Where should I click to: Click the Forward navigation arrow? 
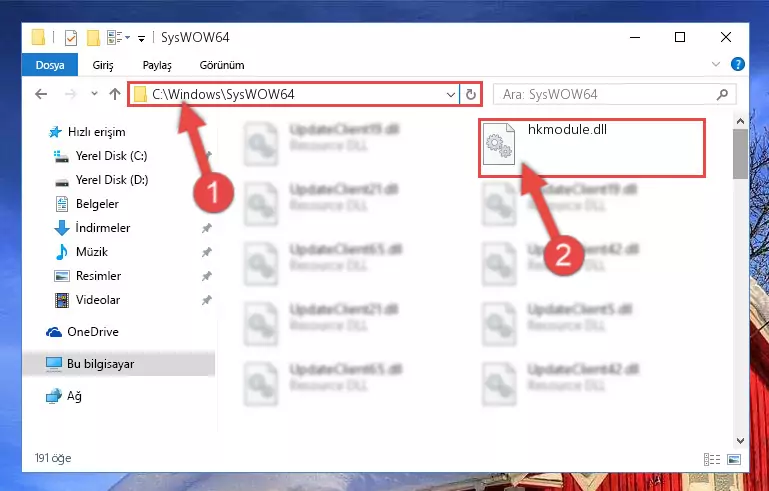(x=71, y=94)
